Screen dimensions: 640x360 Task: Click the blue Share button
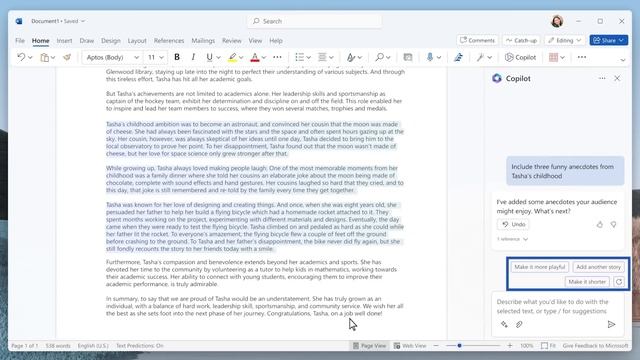(x=609, y=40)
